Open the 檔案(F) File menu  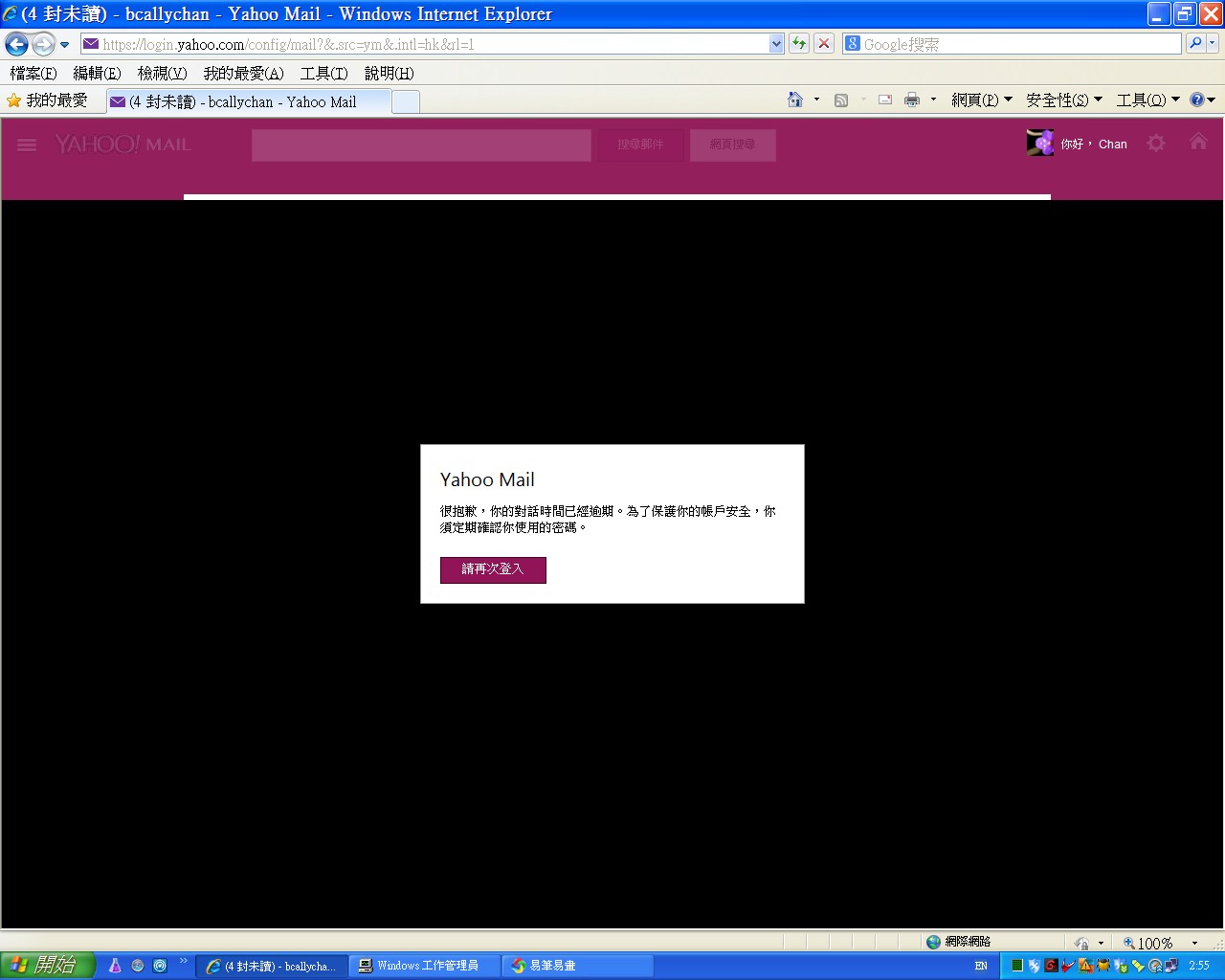click(33, 74)
